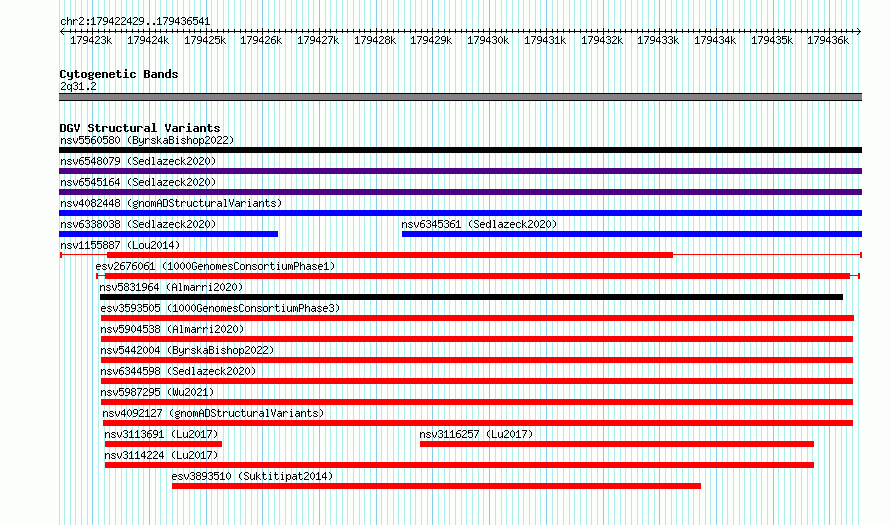Select the nsv3113691 (Lu2017) label
This screenshot has height=525, width=890.
(x=161, y=434)
